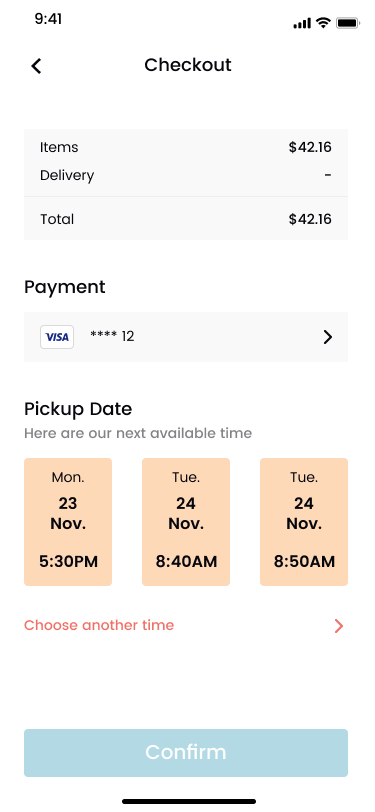Click the Items price $42.16

310,148
